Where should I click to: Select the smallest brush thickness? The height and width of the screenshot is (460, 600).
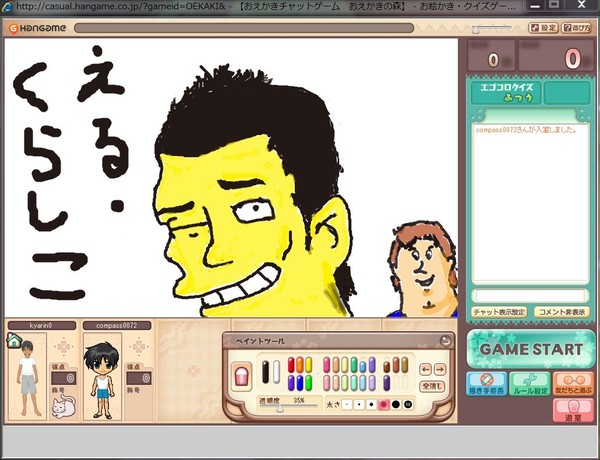coord(347,405)
